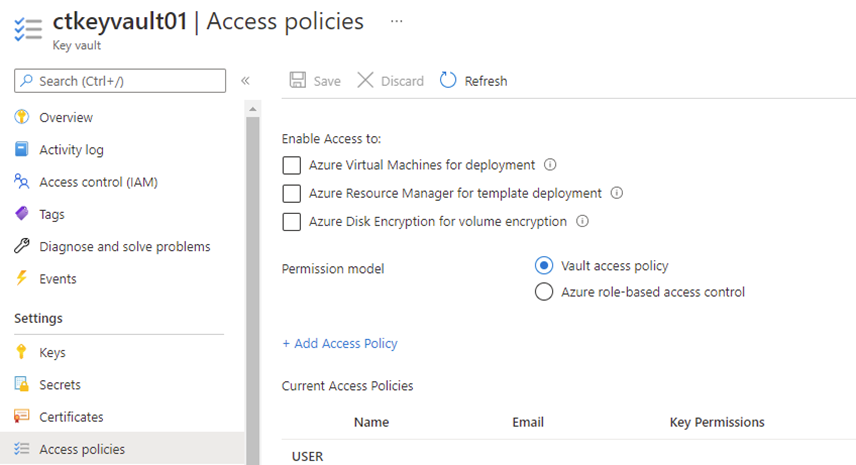The image size is (856, 465).
Task: Click the Activity log icon
Action: [x=21, y=149]
